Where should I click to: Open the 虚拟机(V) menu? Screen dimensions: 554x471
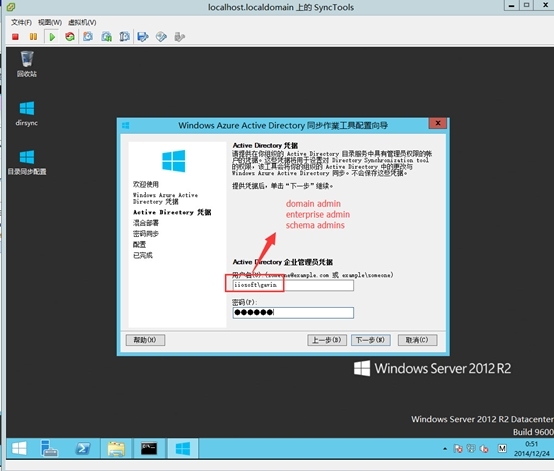(x=82, y=22)
